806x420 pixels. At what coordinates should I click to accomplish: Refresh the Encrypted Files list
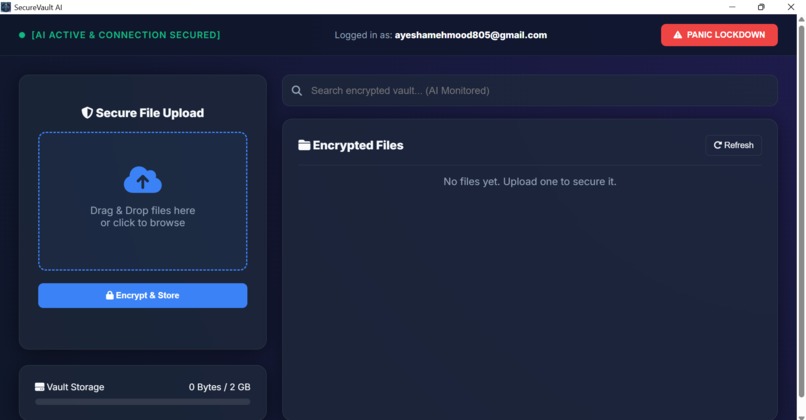pos(734,145)
